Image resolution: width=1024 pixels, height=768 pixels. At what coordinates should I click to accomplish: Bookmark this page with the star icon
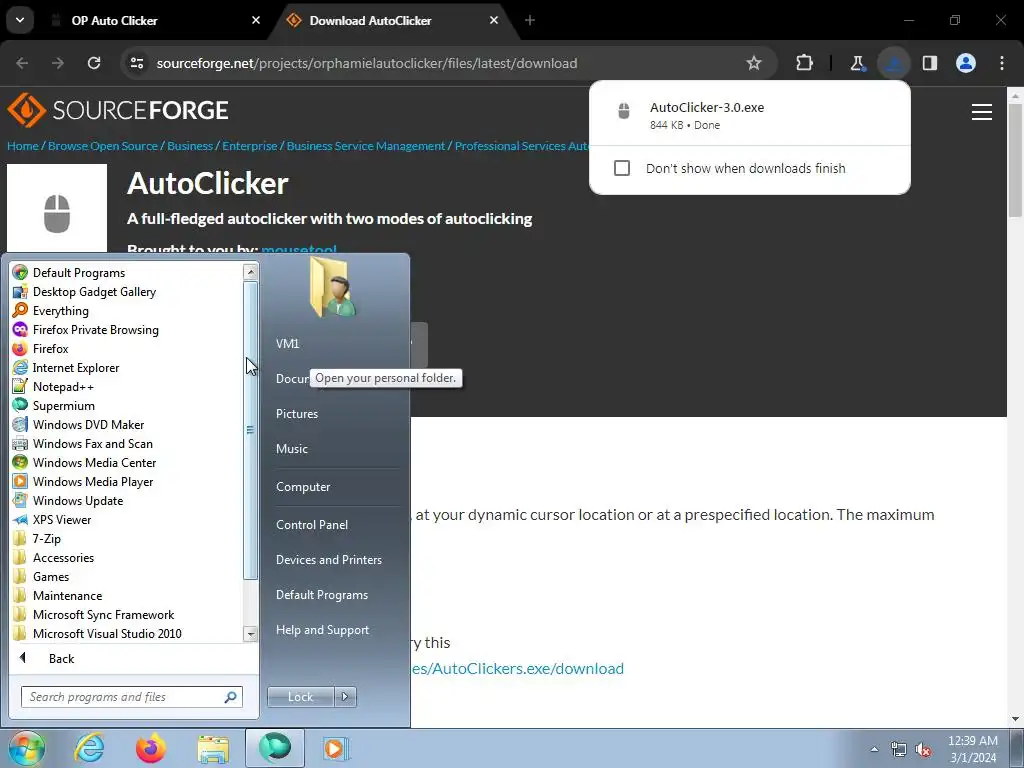[754, 63]
